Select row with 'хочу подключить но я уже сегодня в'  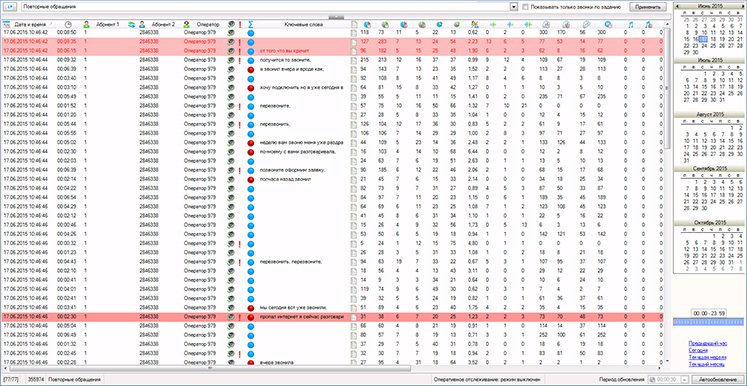333,88
